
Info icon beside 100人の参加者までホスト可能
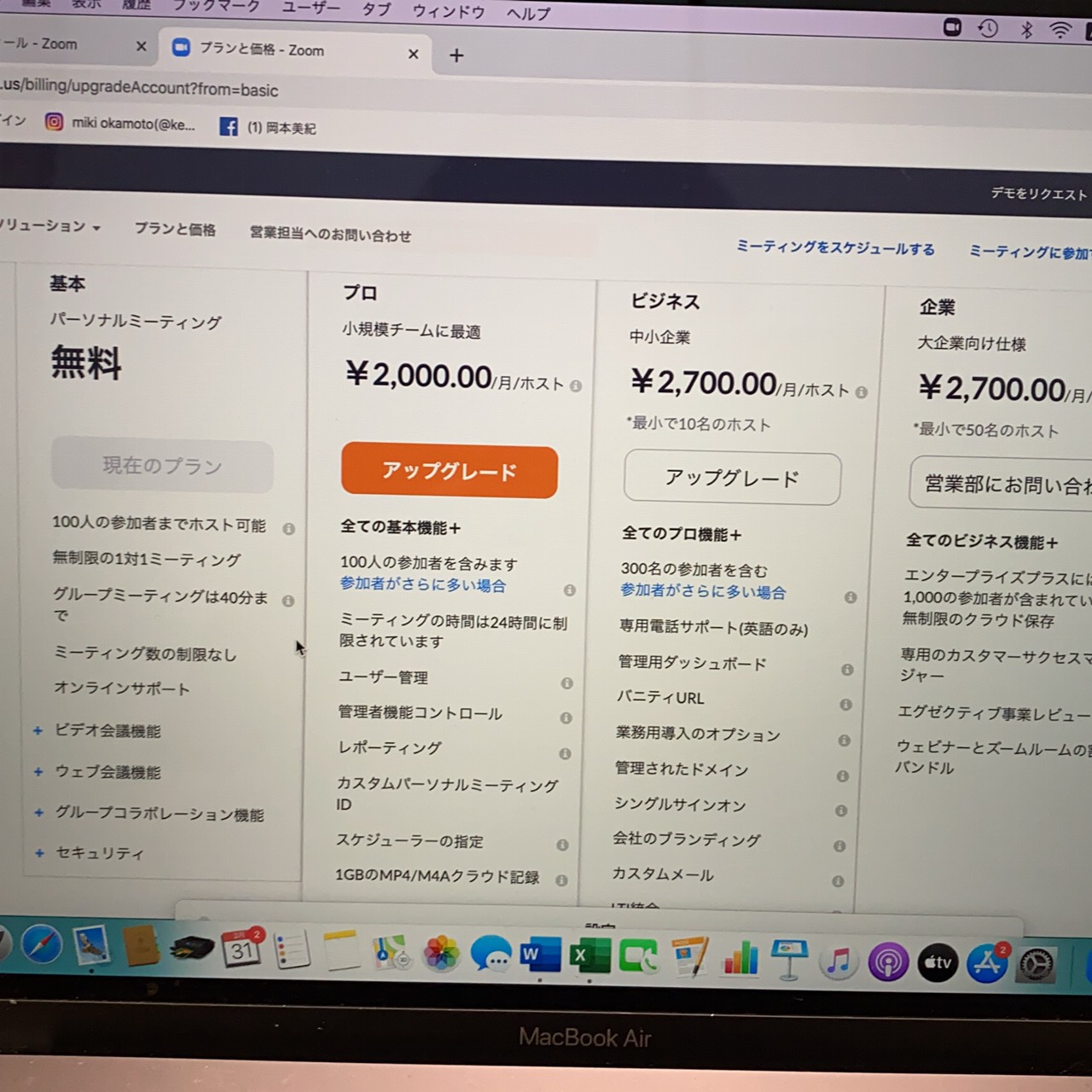[x=288, y=529]
